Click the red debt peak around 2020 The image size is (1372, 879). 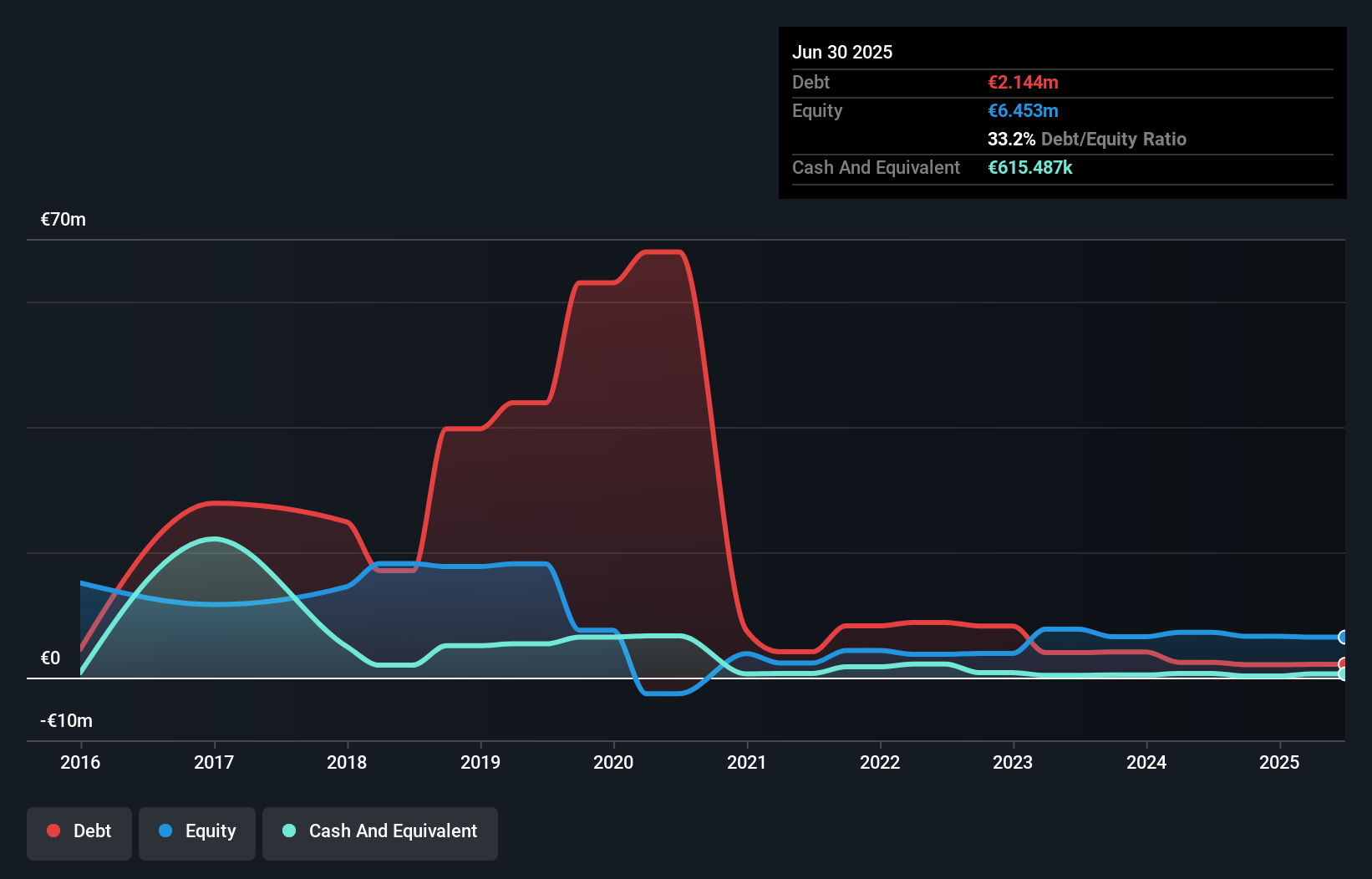click(x=663, y=252)
